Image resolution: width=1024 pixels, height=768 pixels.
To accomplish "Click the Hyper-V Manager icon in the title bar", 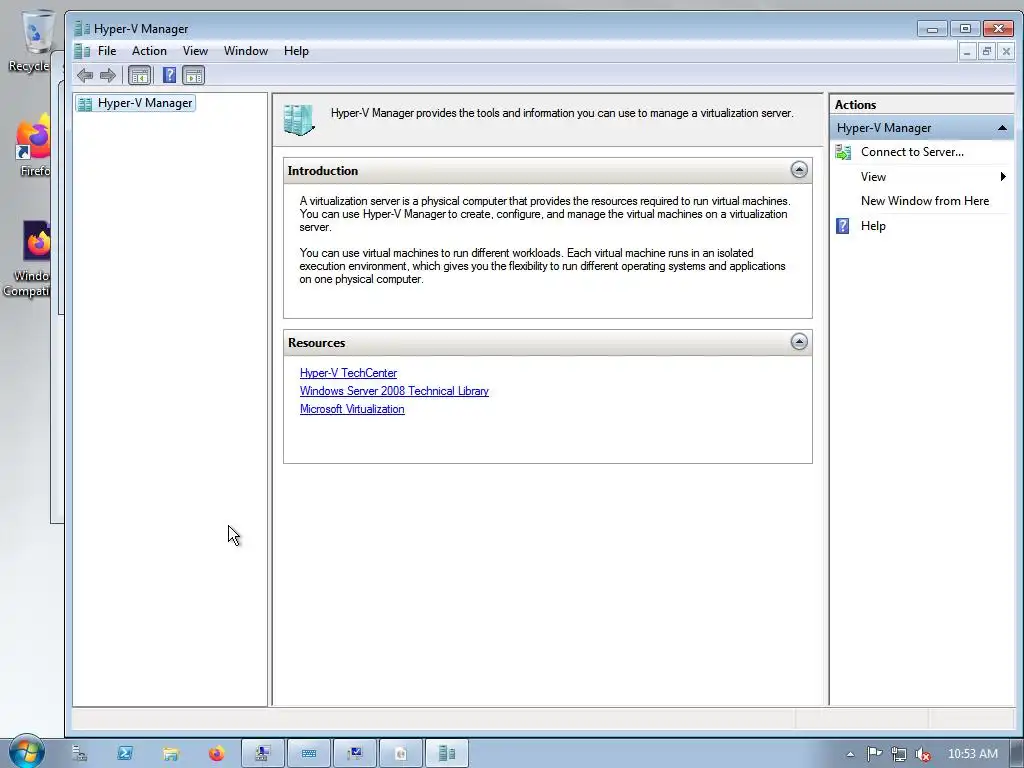I will tap(82, 29).
